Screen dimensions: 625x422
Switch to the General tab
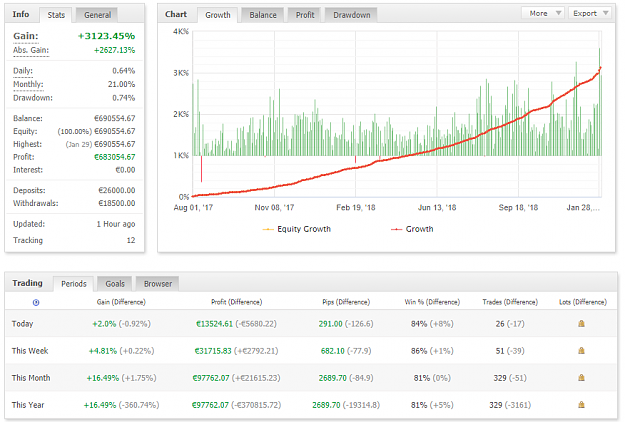tap(97, 15)
